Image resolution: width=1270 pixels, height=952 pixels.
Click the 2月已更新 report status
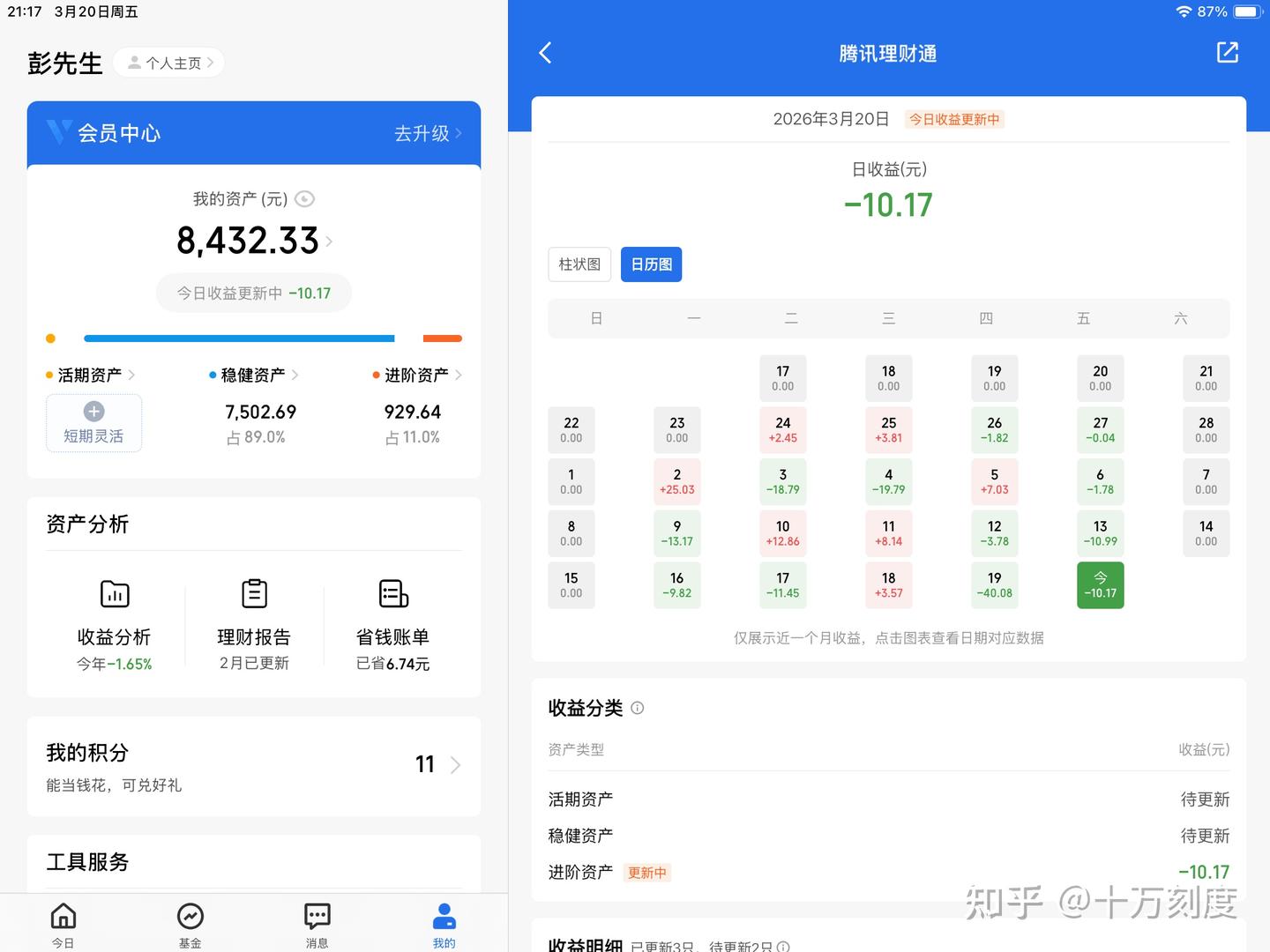(254, 663)
